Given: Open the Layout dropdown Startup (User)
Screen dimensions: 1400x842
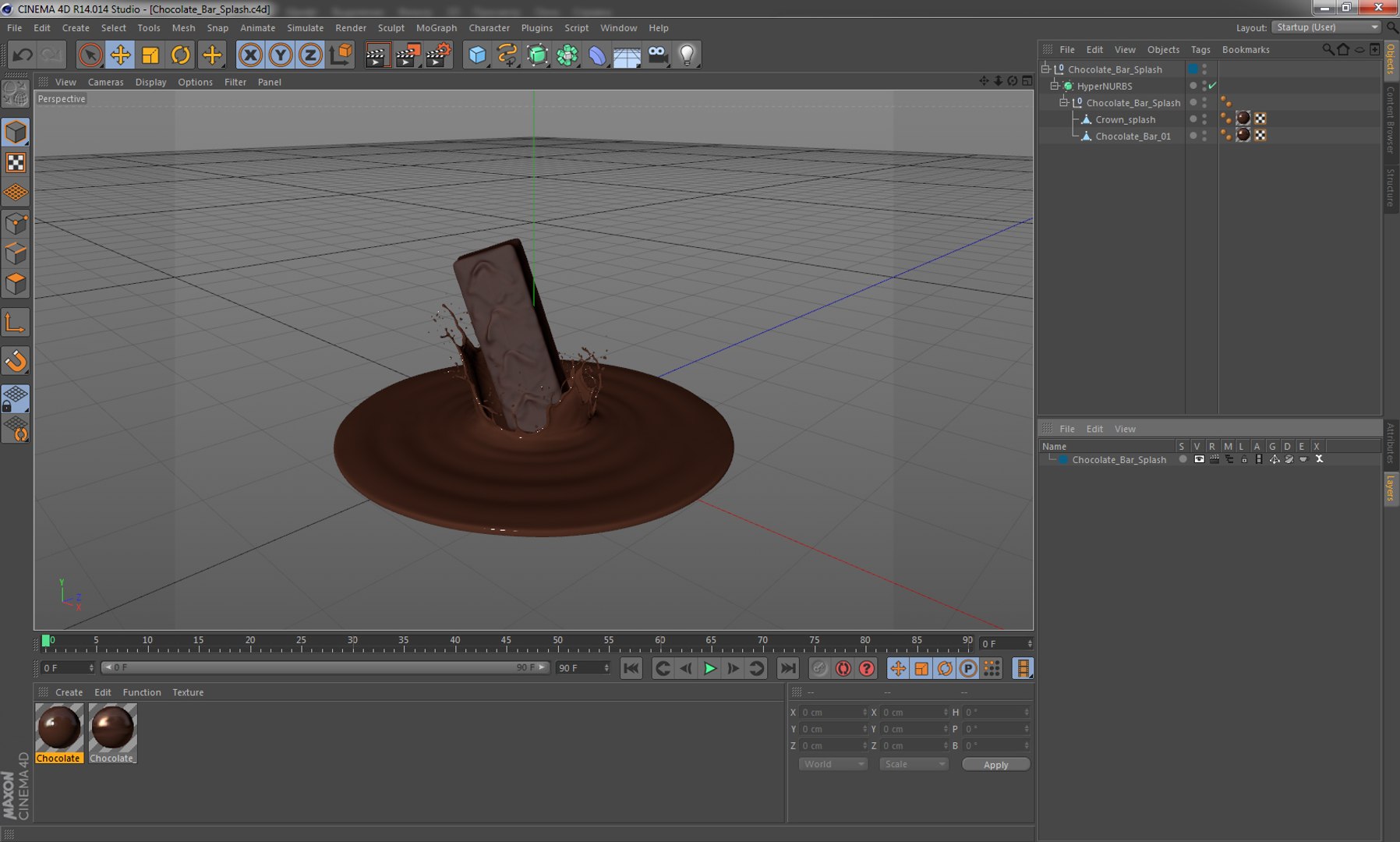Looking at the screenshot, I should click(x=1326, y=27).
